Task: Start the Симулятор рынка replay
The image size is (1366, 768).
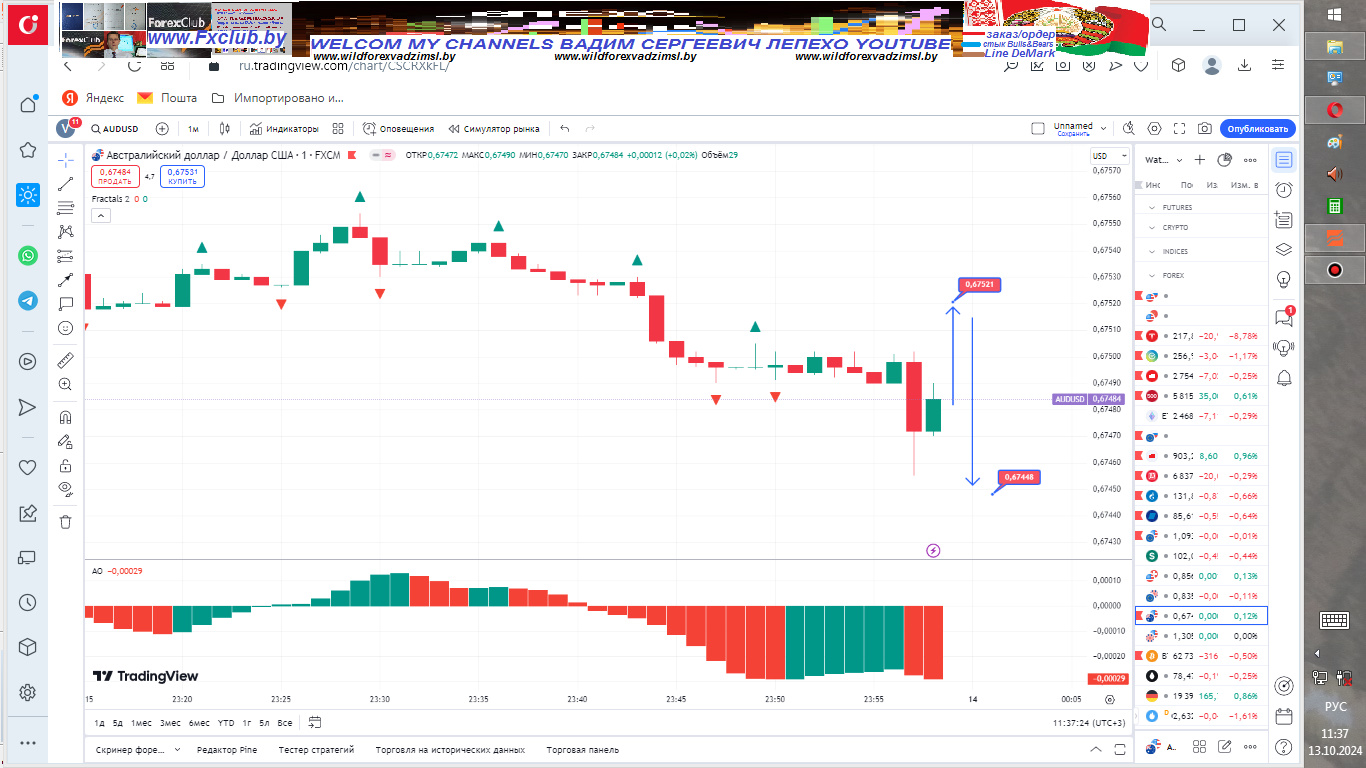Action: [x=494, y=129]
